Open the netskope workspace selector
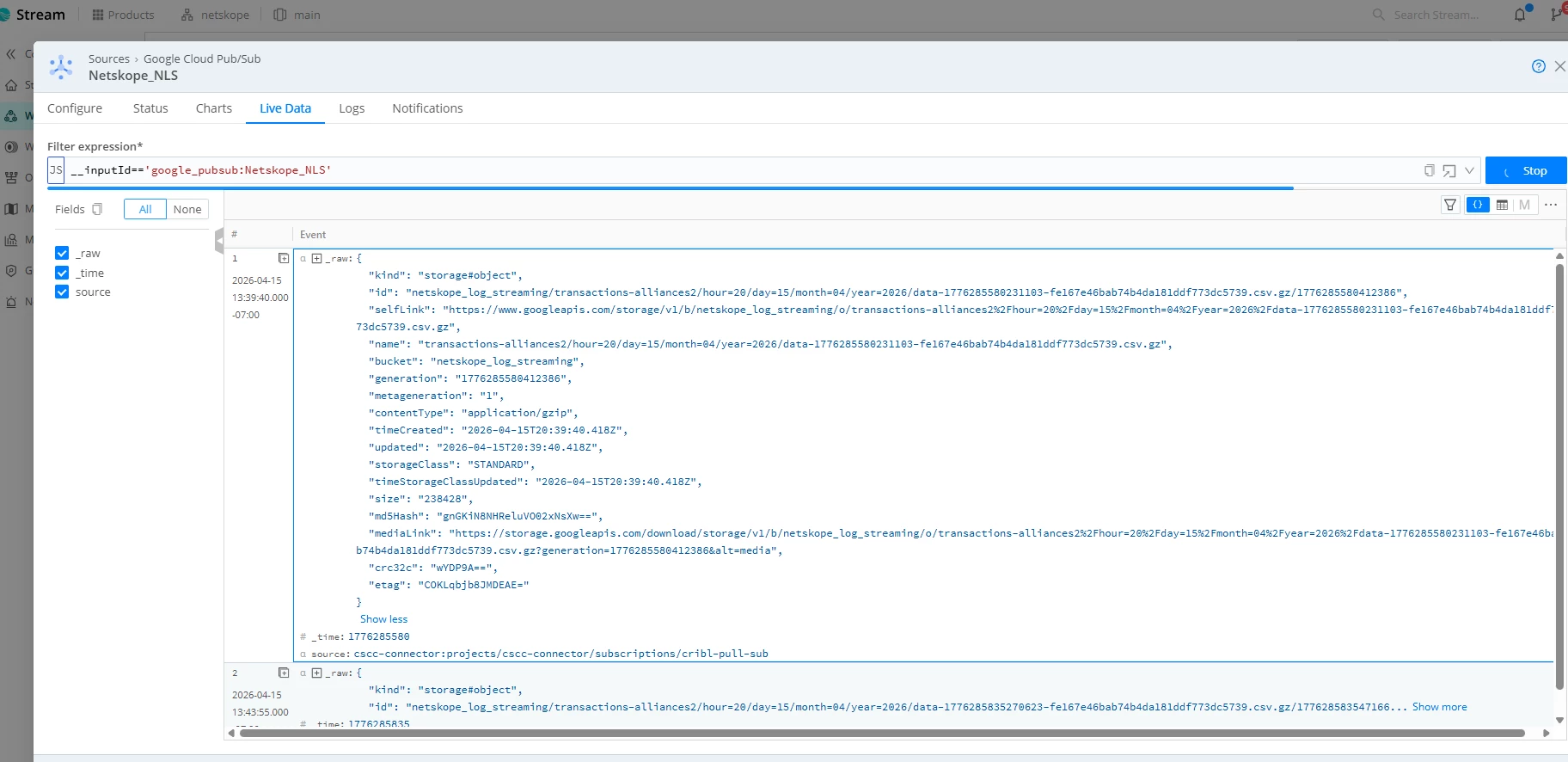Screen dimensions: 1568x762 (215, 15)
